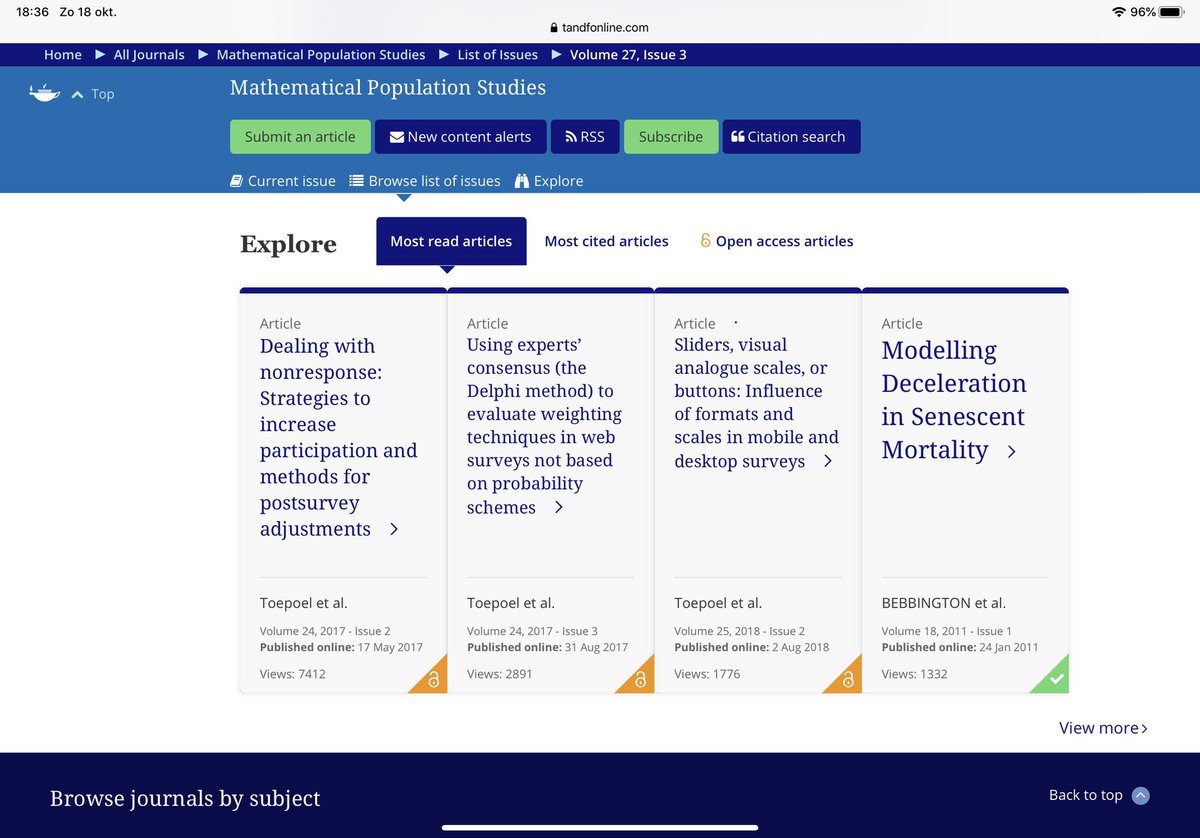The height and width of the screenshot is (838, 1200).
Task: Click 'Volume 18, 2011 - Issue 1' text
Action: 946,632
